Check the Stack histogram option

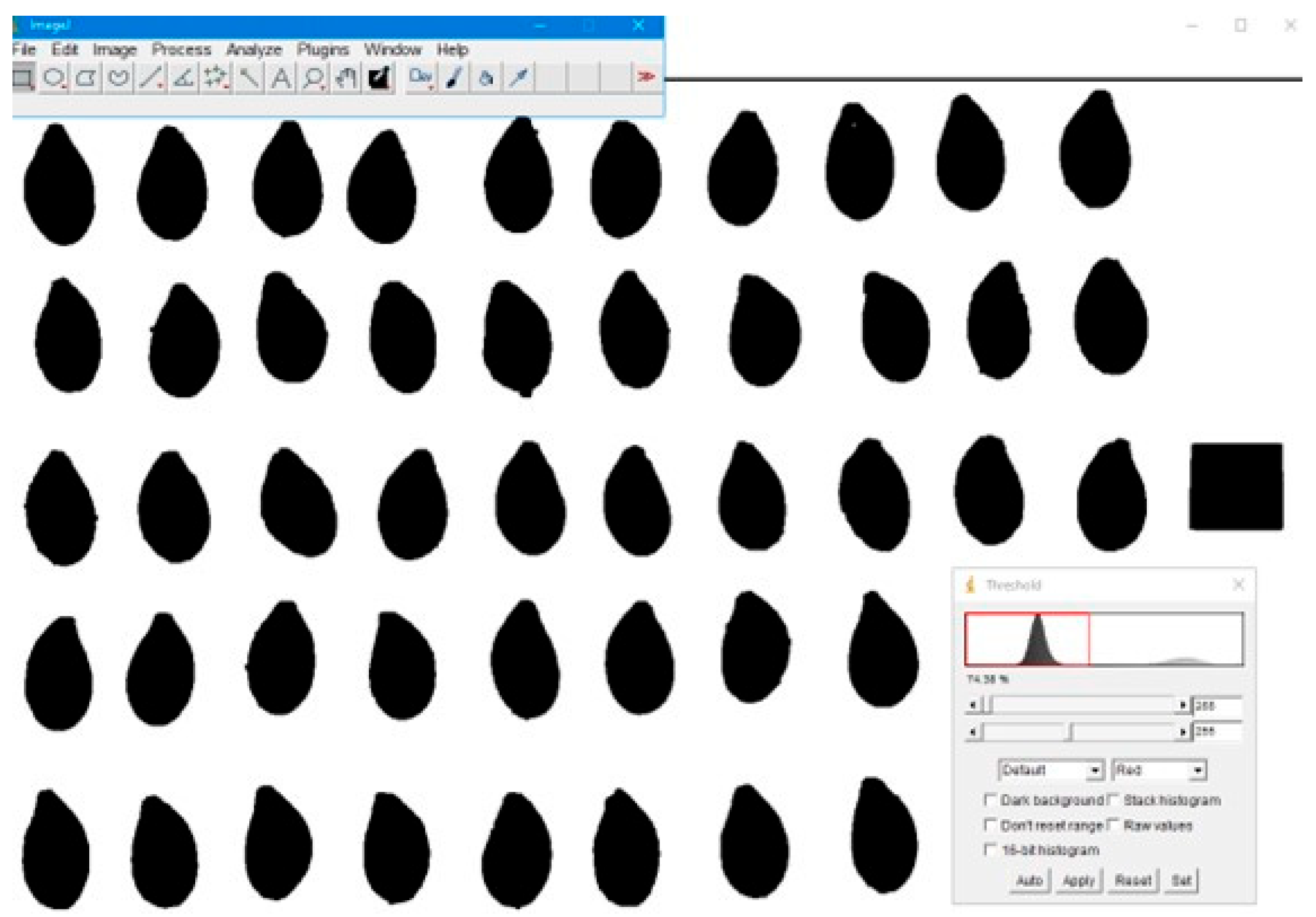coord(1113,799)
